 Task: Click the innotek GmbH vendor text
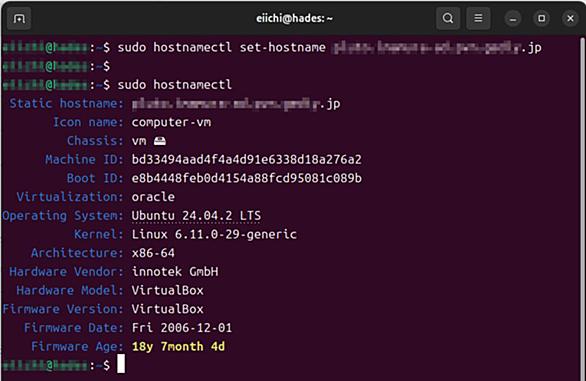175,272
